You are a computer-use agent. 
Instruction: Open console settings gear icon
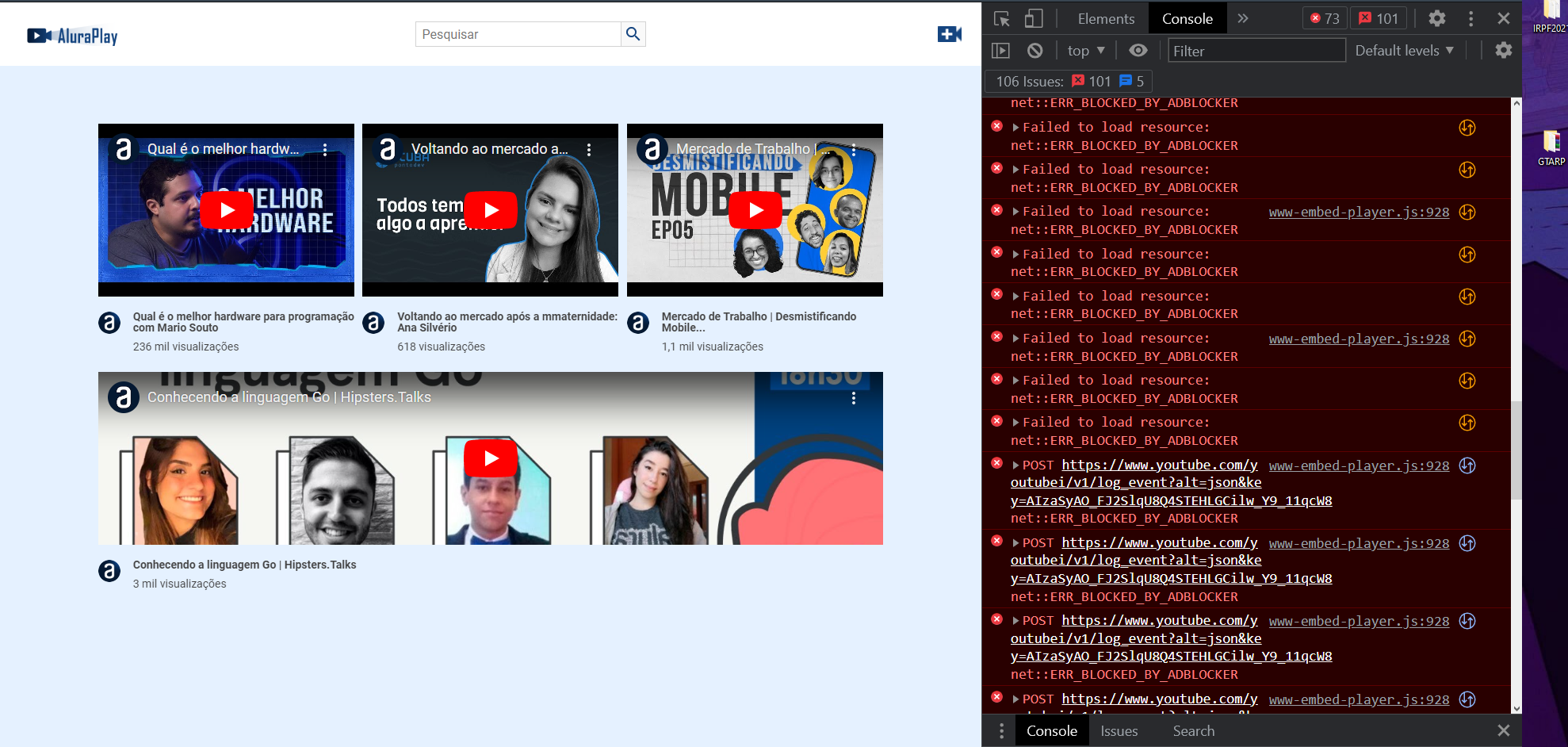tap(1504, 50)
